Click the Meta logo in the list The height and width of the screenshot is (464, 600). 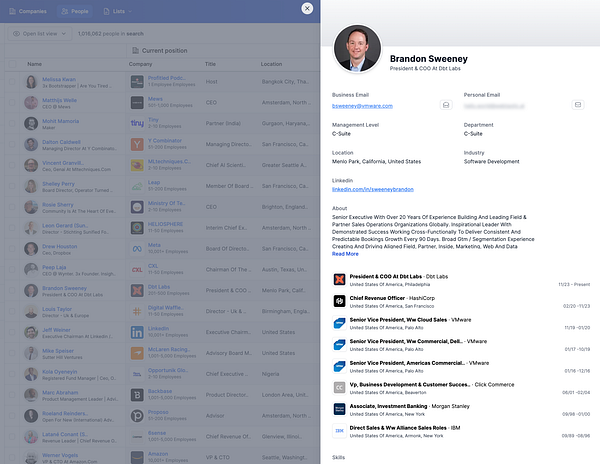click(137, 249)
